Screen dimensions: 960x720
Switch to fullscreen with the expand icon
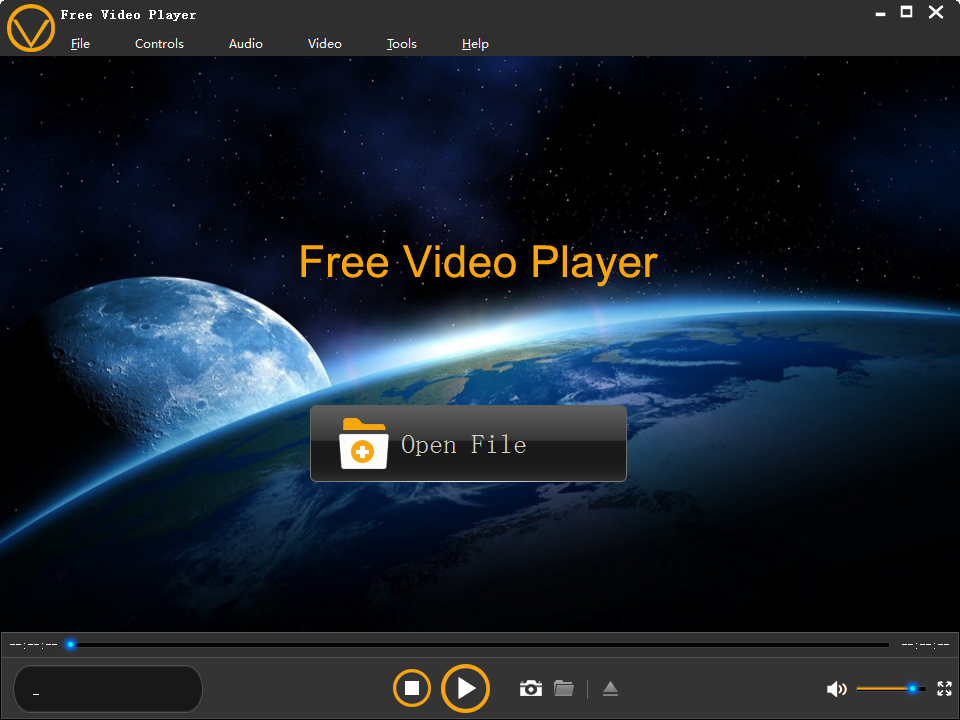[944, 688]
